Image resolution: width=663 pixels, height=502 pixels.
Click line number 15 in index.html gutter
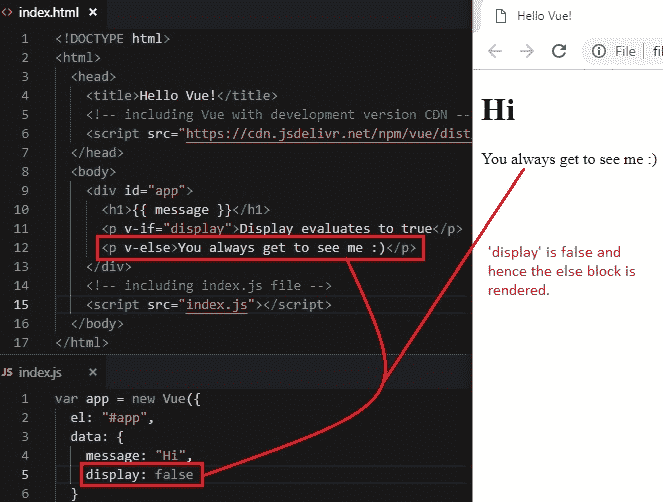21,304
